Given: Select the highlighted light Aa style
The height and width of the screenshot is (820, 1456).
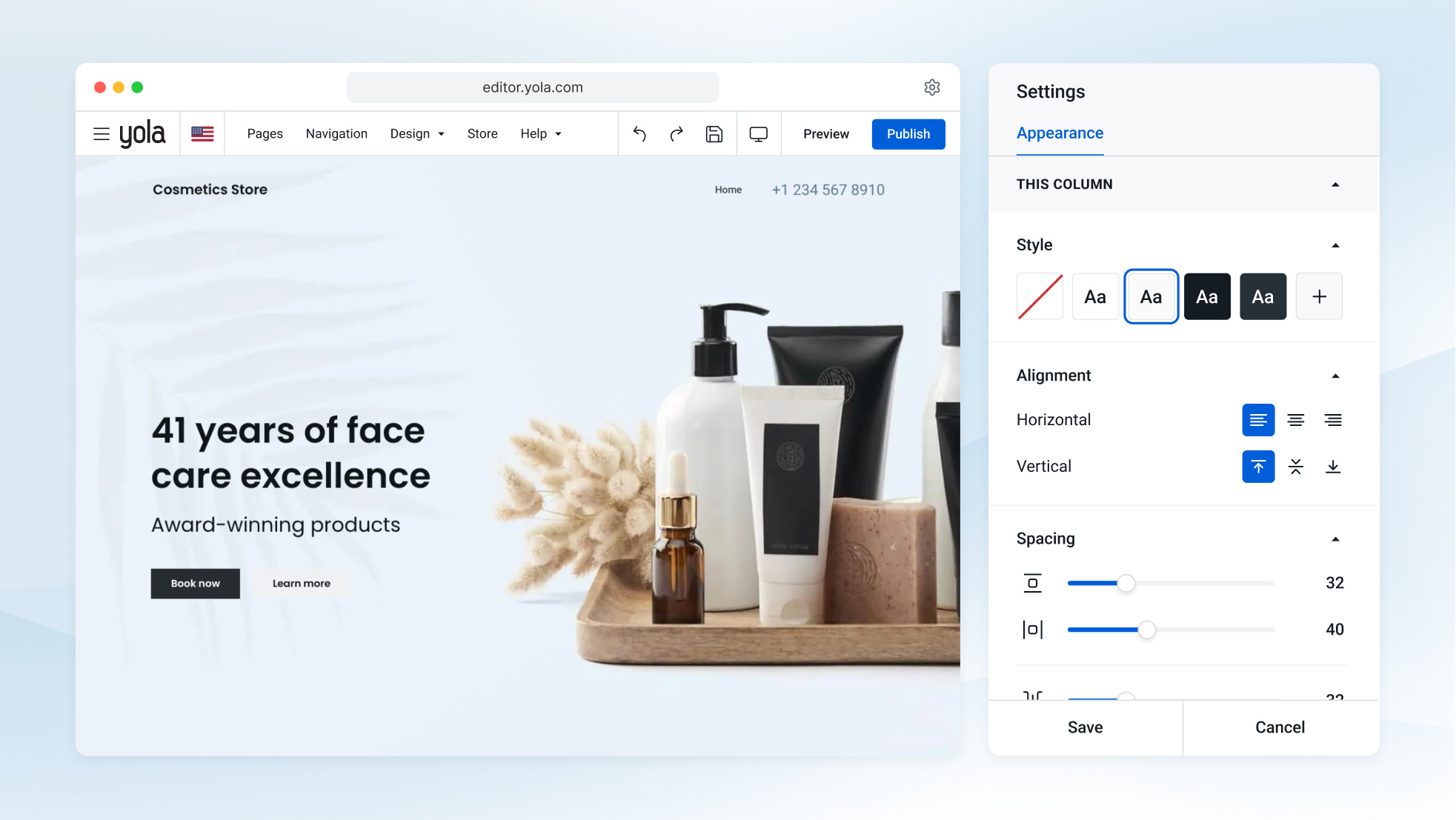Looking at the screenshot, I should pyautogui.click(x=1151, y=296).
